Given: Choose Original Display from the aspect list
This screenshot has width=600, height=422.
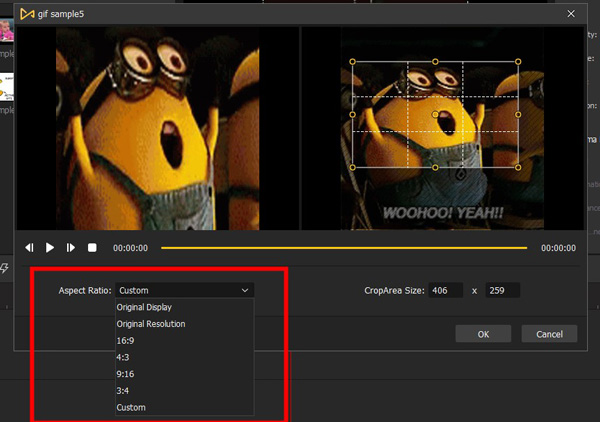Looking at the screenshot, I should (184, 307).
